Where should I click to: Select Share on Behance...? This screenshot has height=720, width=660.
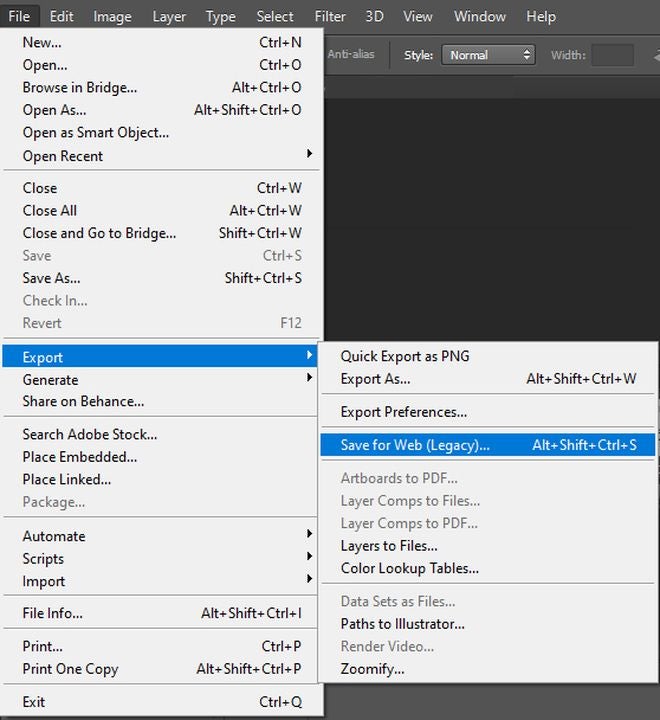point(162,401)
